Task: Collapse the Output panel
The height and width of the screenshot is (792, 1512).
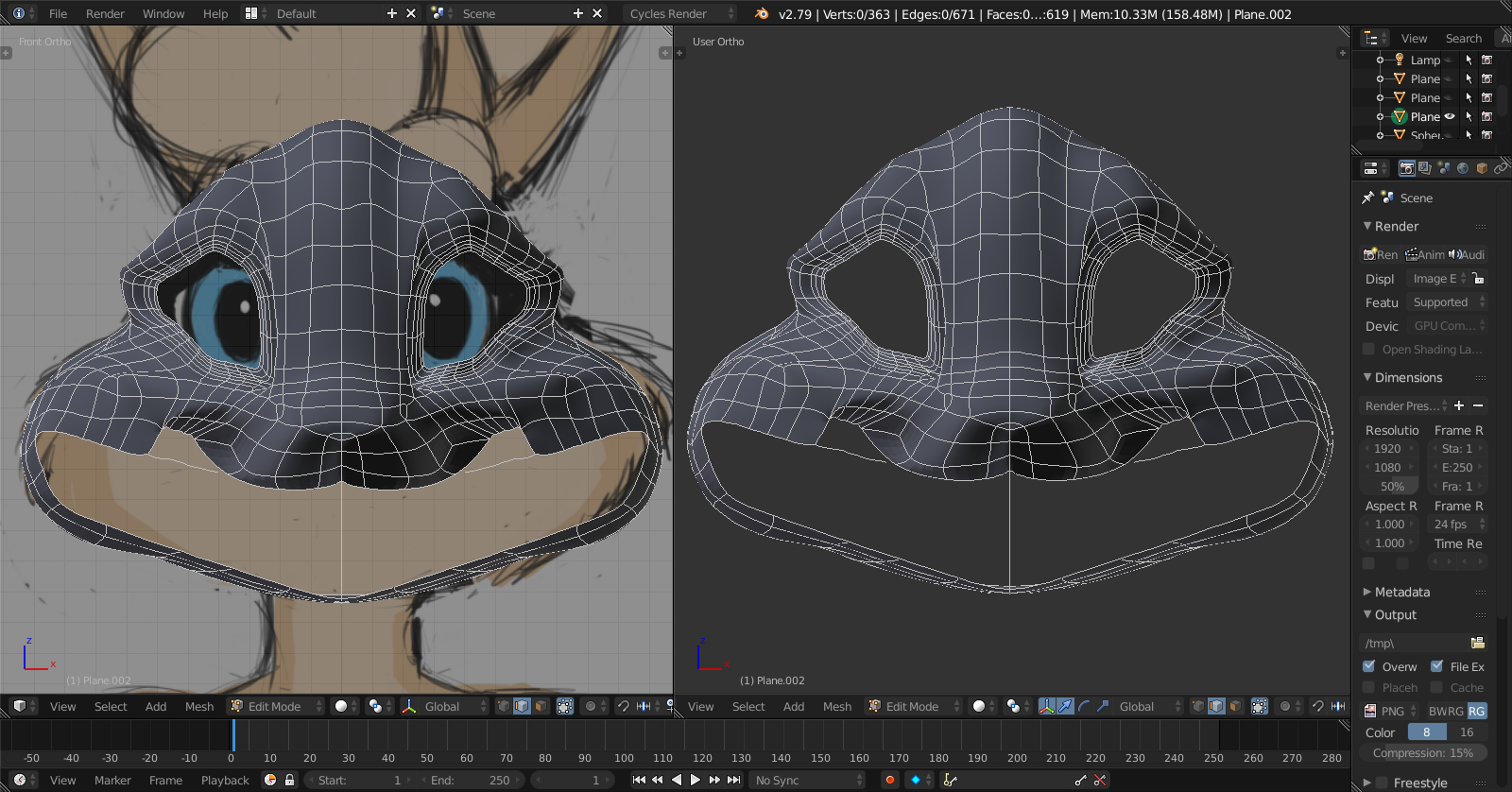Action: [1367, 614]
